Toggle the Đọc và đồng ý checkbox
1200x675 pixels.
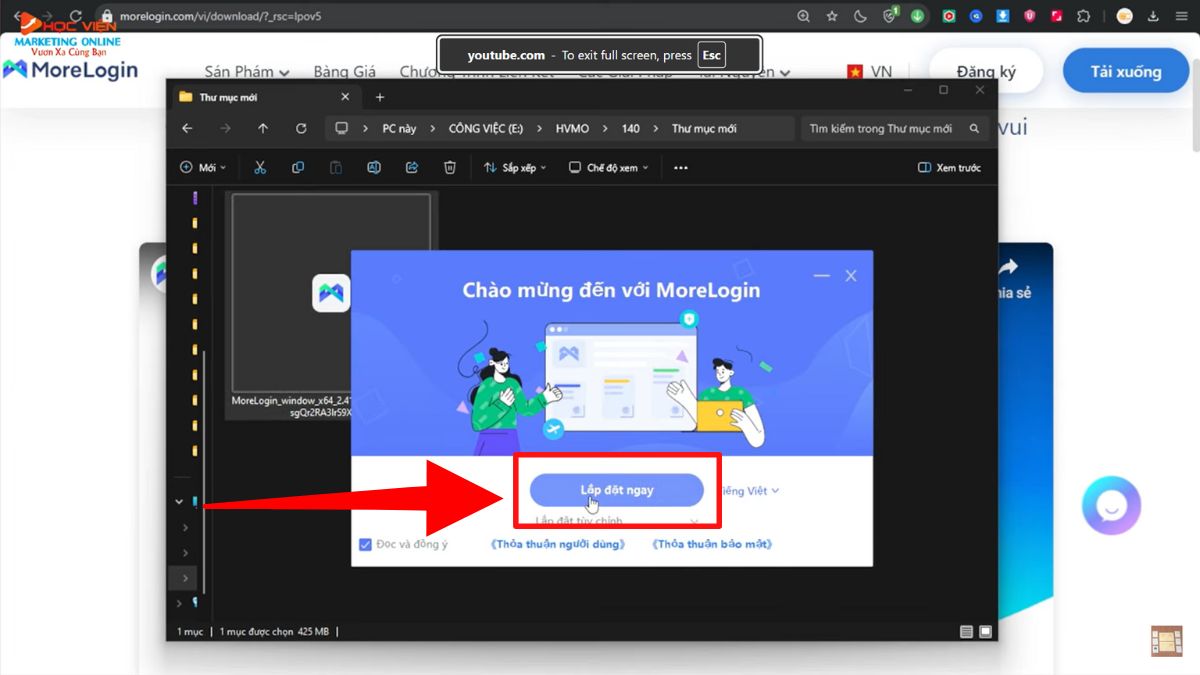tap(365, 545)
